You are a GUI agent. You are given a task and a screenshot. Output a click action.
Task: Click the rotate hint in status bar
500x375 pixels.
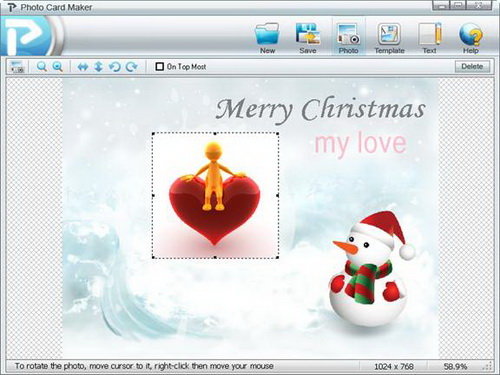144,366
